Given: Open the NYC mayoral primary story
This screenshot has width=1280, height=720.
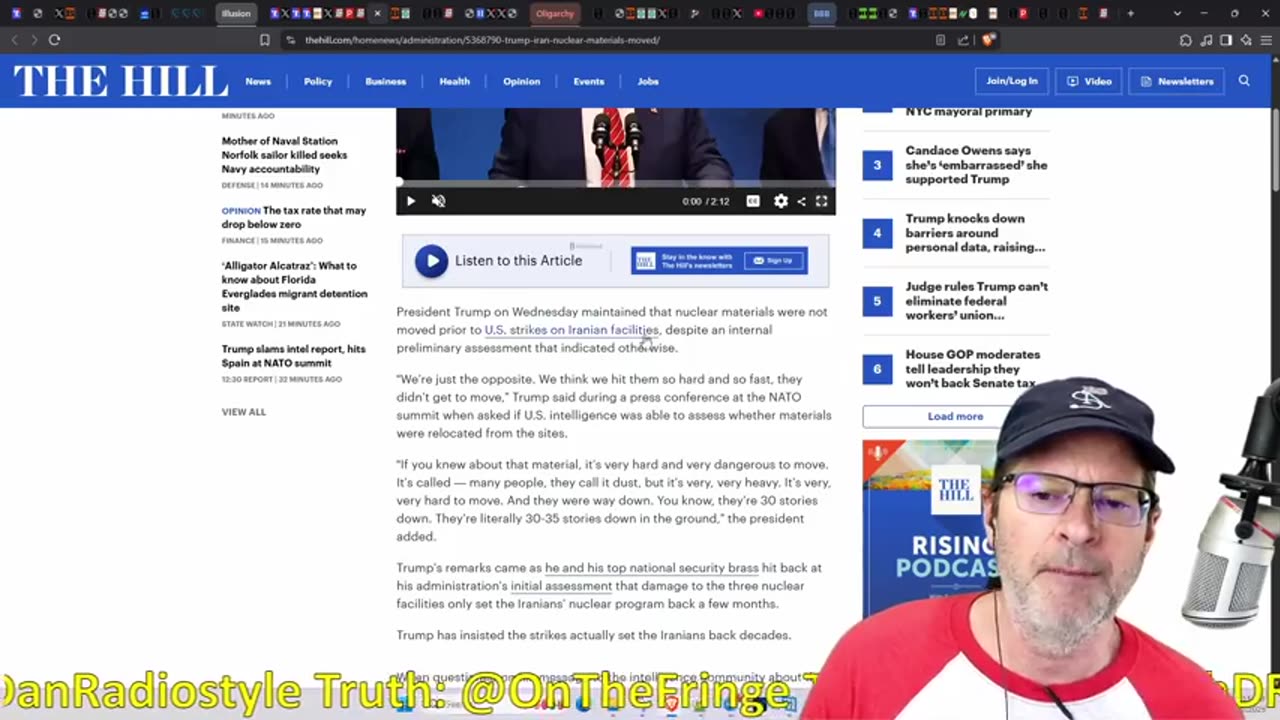Looking at the screenshot, I should 968,112.
